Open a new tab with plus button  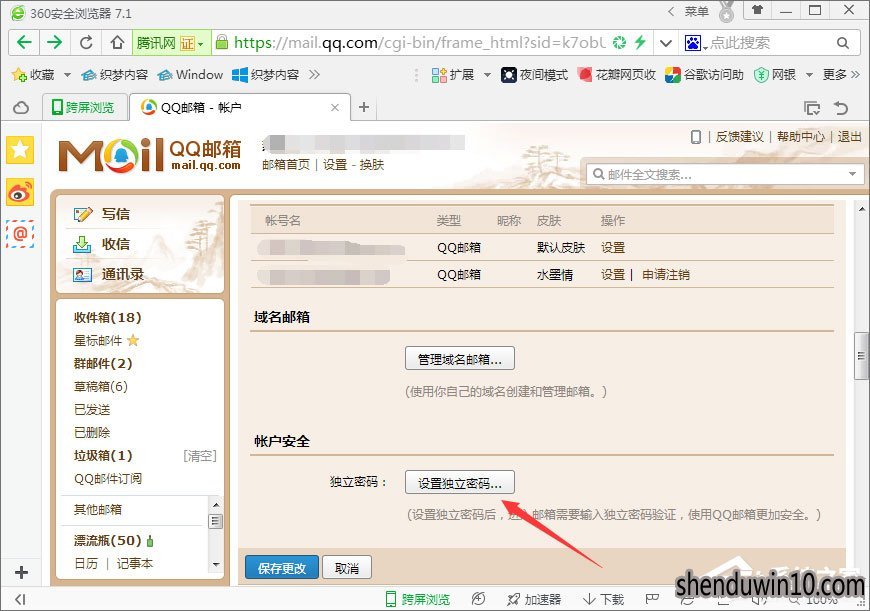tap(363, 107)
